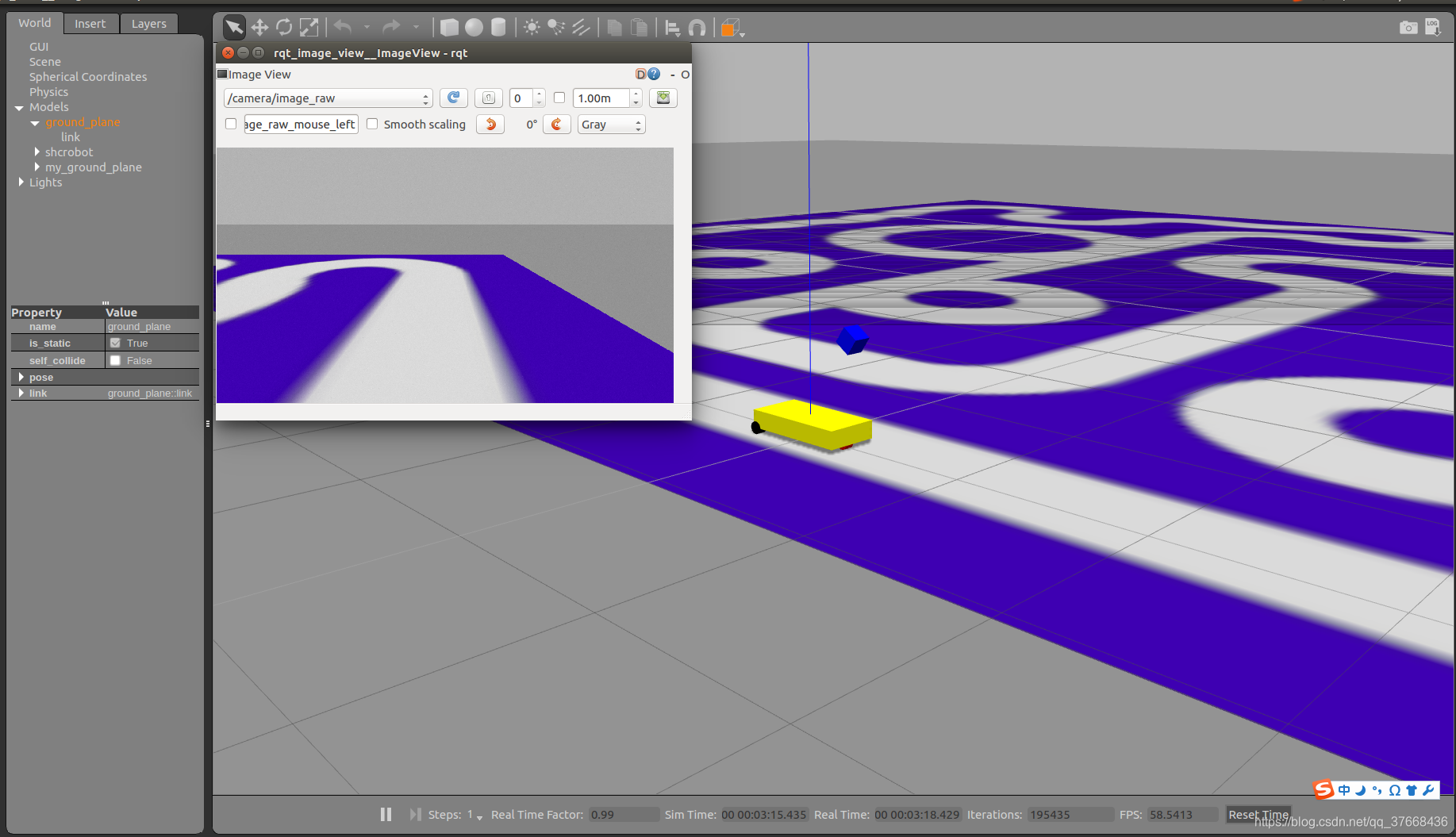This screenshot has width=1456, height=837.
Task: Add a point light
Action: [532, 28]
